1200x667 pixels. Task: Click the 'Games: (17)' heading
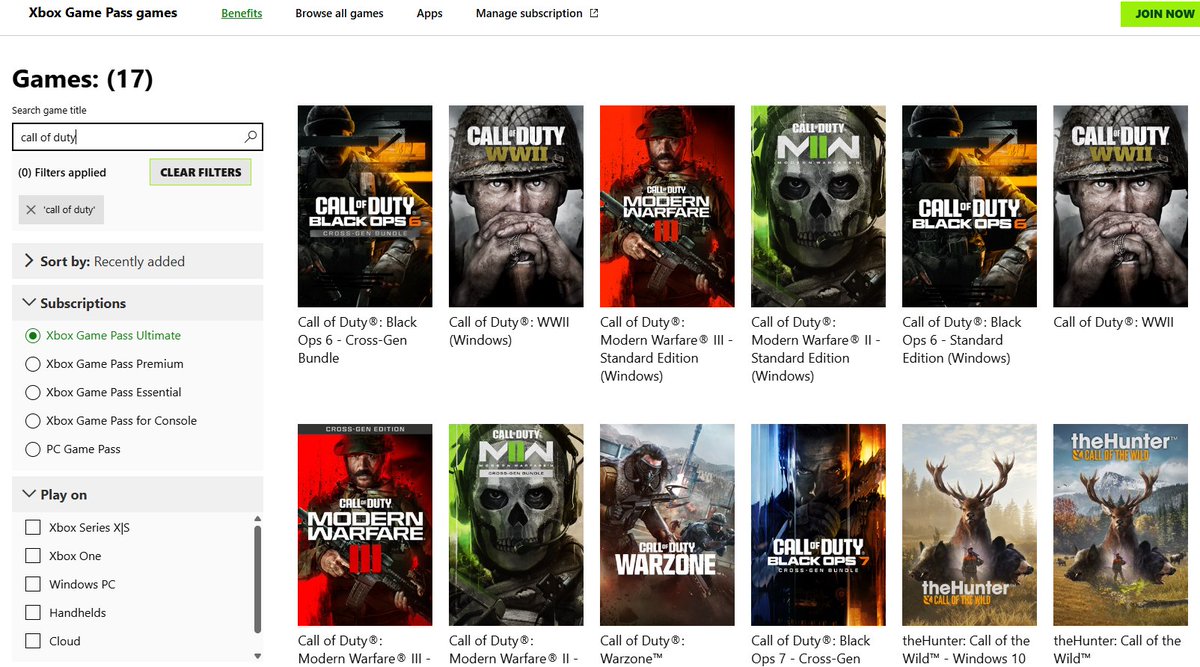pos(82,79)
